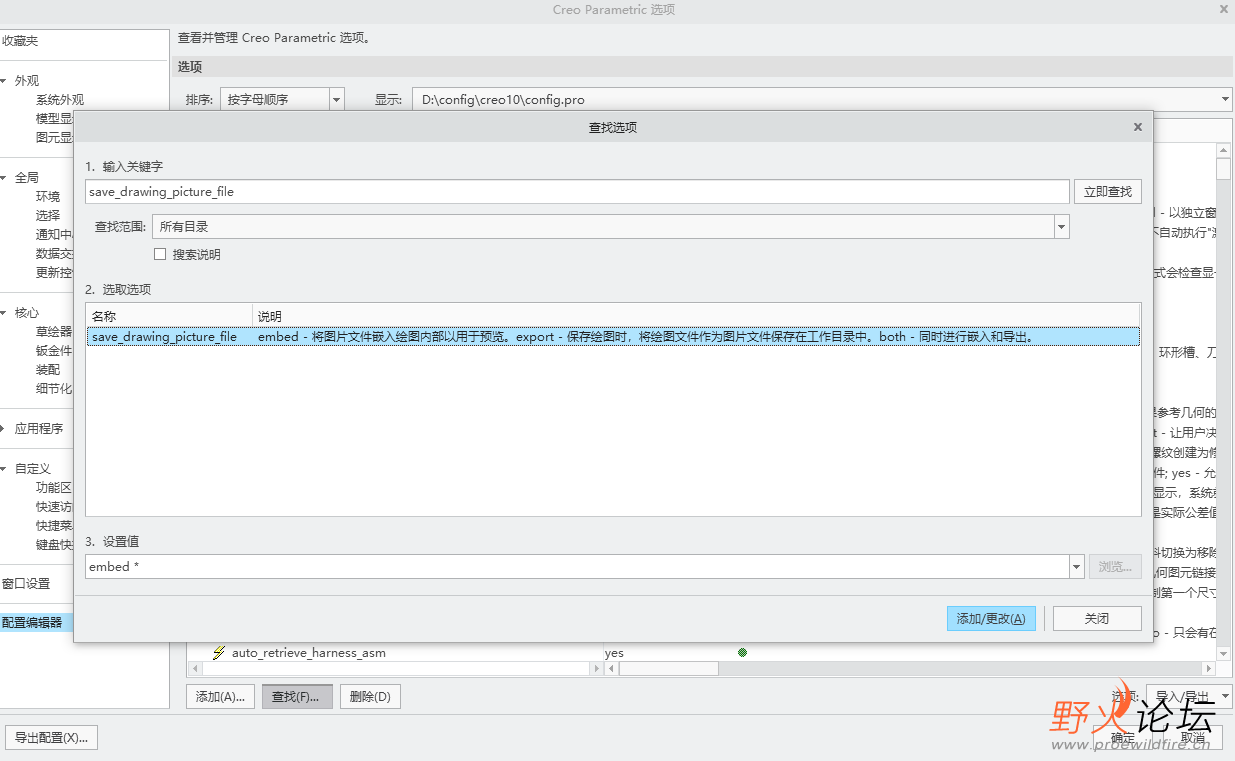Collapse the 外观 tree section
The image size is (1235, 761).
click(5, 81)
